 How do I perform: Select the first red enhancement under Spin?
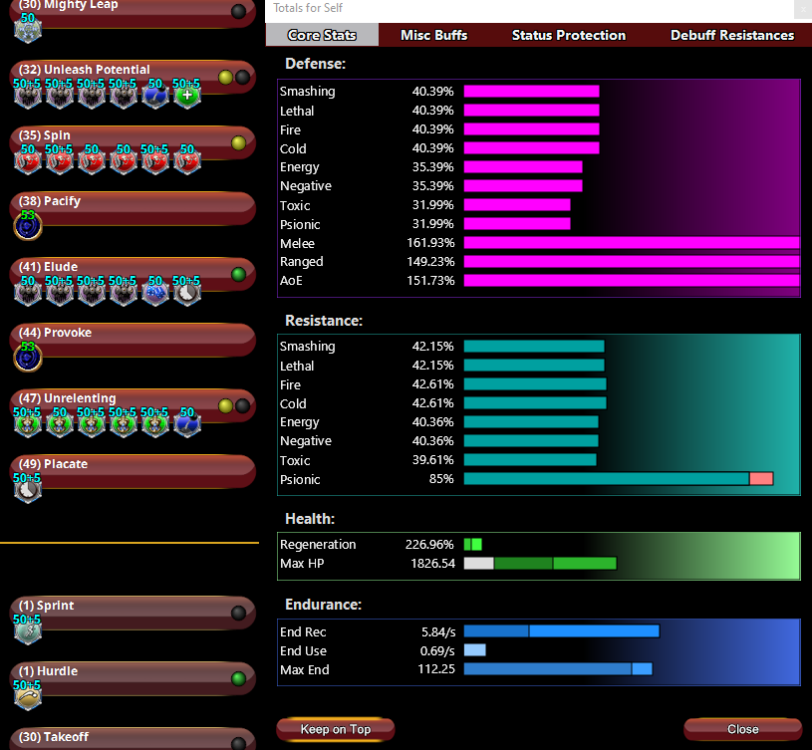pyautogui.click(x=27, y=161)
